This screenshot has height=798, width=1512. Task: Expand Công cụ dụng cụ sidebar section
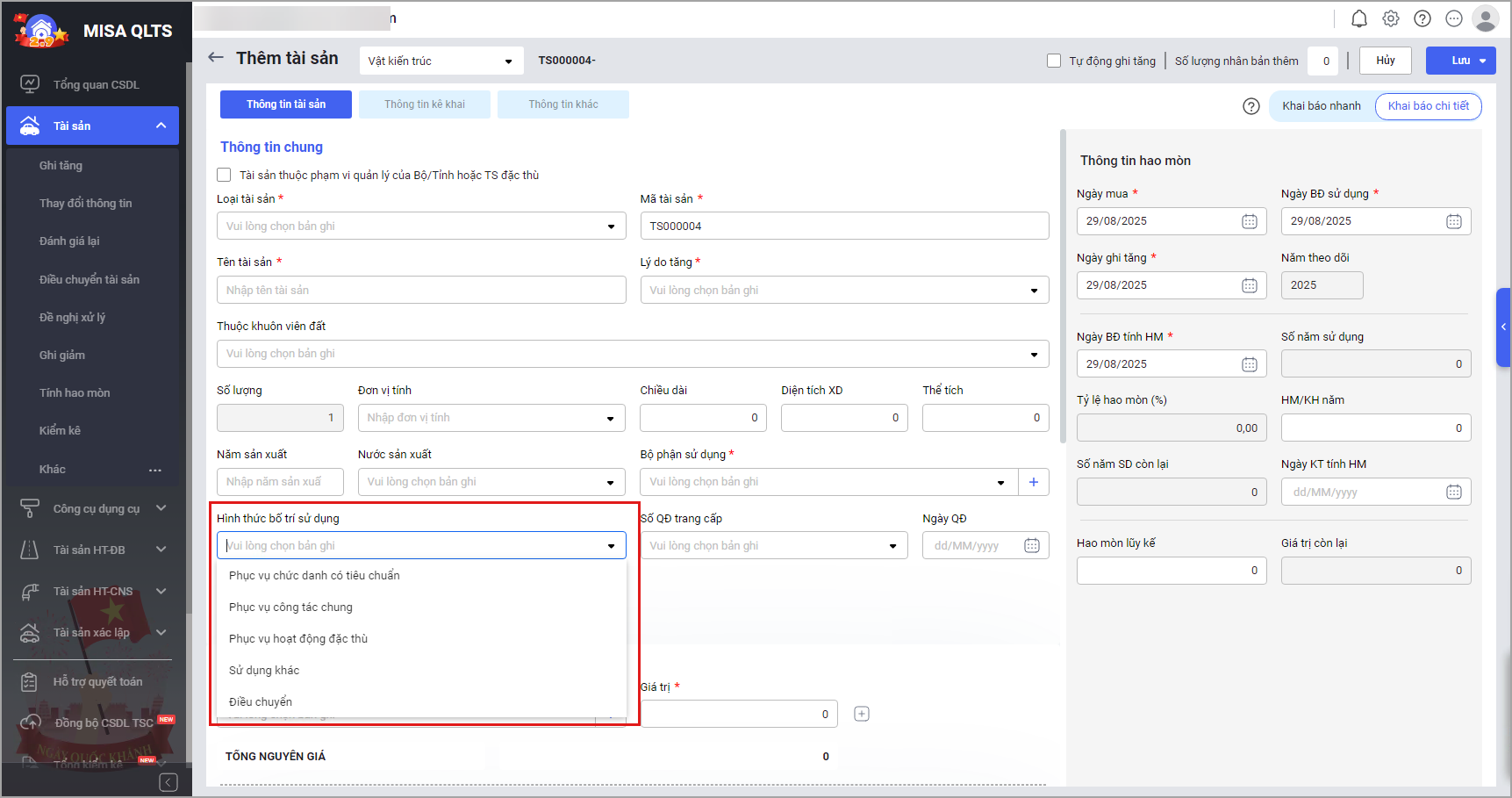tap(96, 508)
